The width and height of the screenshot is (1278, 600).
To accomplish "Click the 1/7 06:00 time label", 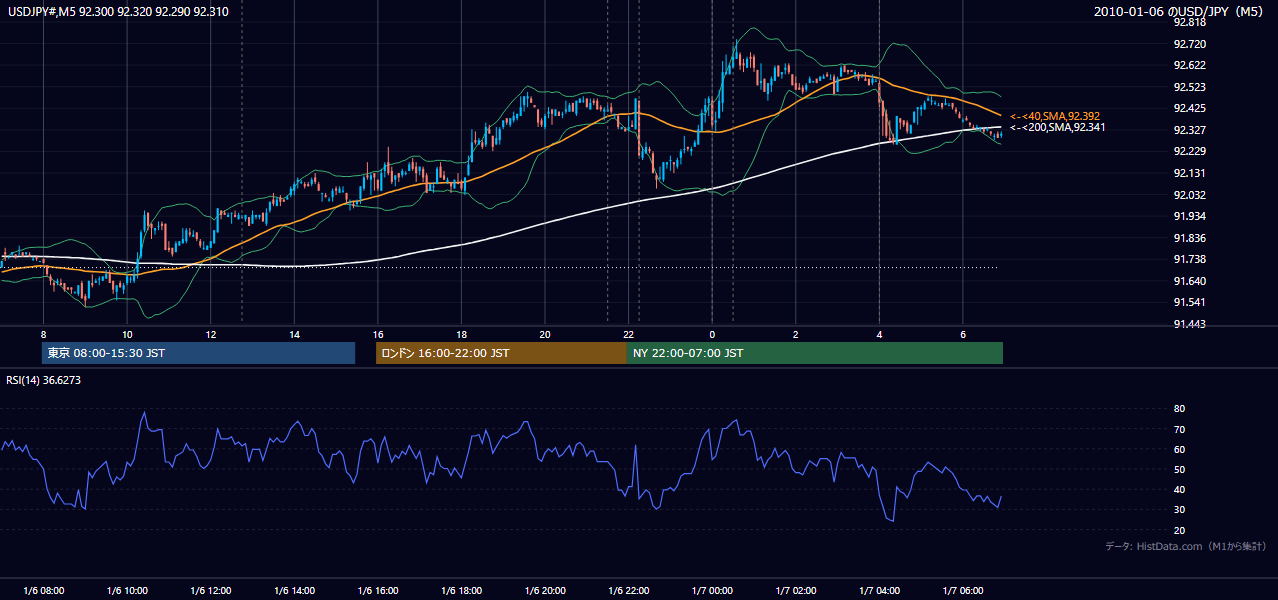I will pyautogui.click(x=963, y=591).
